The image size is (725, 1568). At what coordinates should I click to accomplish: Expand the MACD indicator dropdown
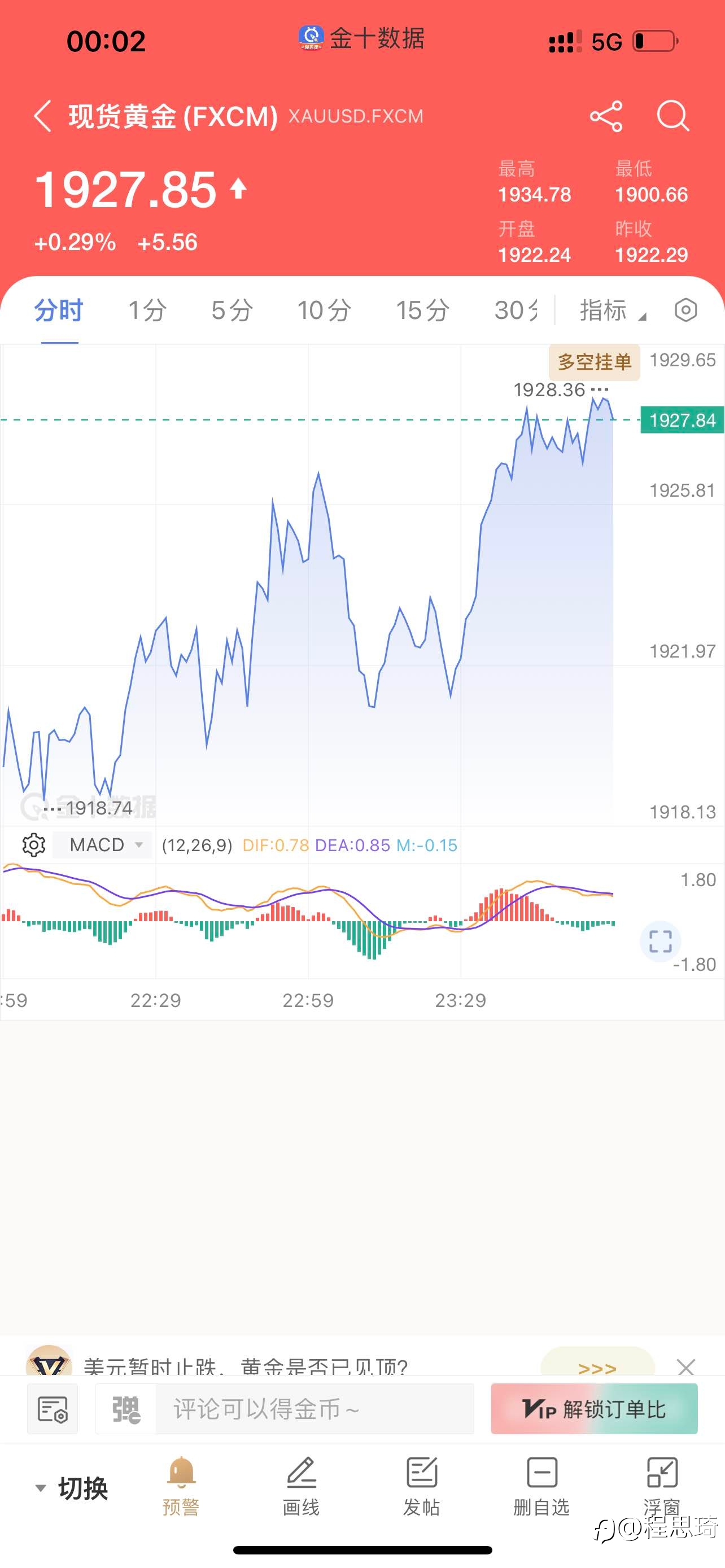pos(102,845)
